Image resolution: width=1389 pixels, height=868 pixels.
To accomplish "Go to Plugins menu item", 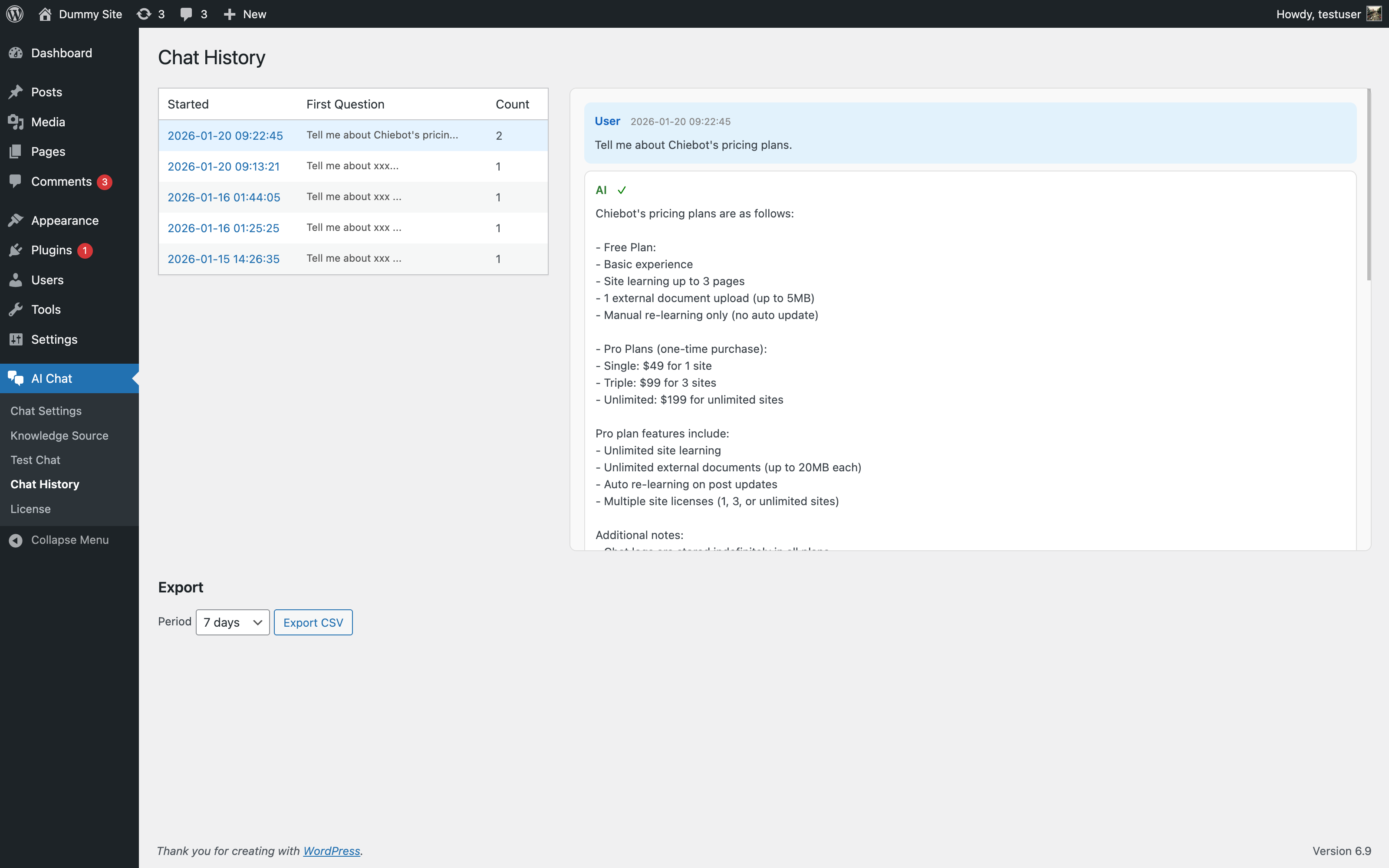I will 52,250.
